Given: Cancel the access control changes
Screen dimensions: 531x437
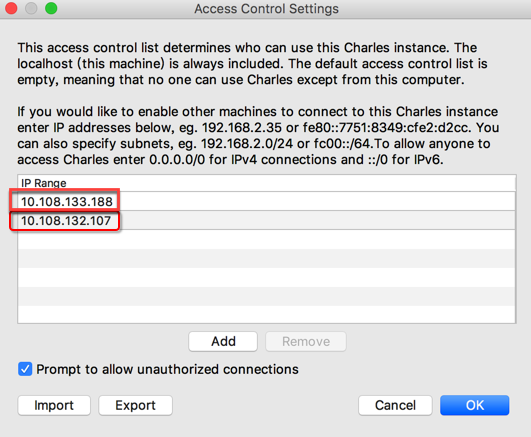Looking at the screenshot, I should (x=395, y=405).
